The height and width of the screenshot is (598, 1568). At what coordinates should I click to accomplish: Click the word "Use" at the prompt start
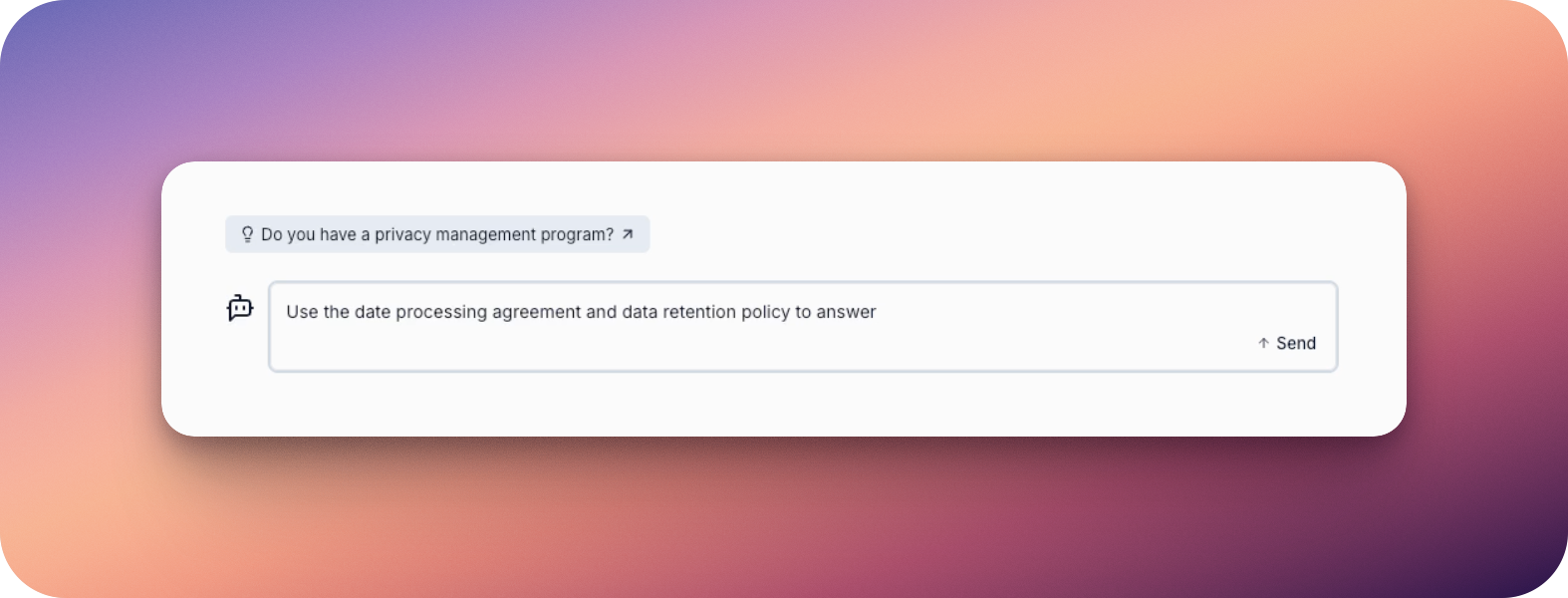click(302, 312)
